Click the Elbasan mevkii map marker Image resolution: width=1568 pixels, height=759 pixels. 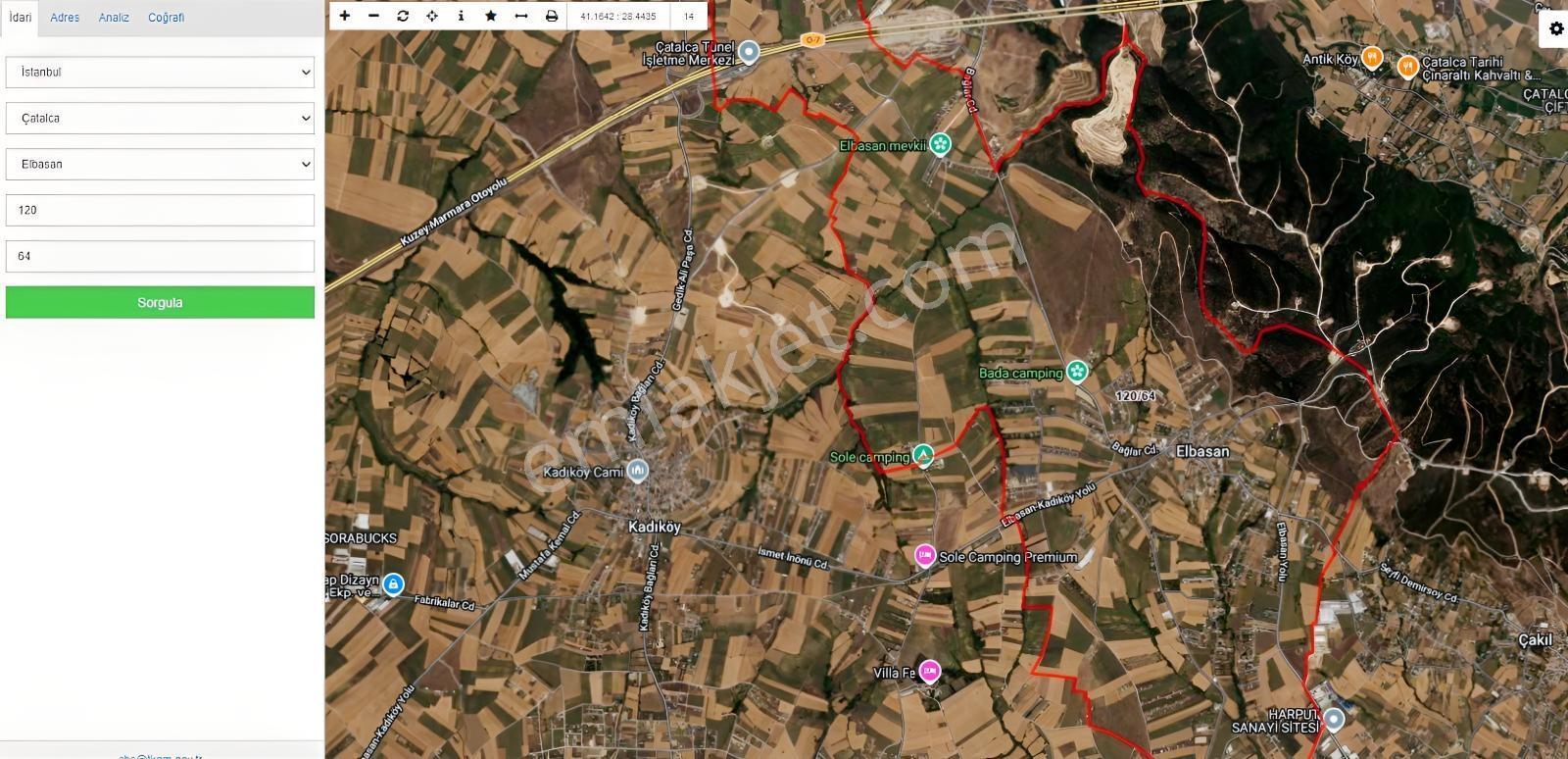940,144
